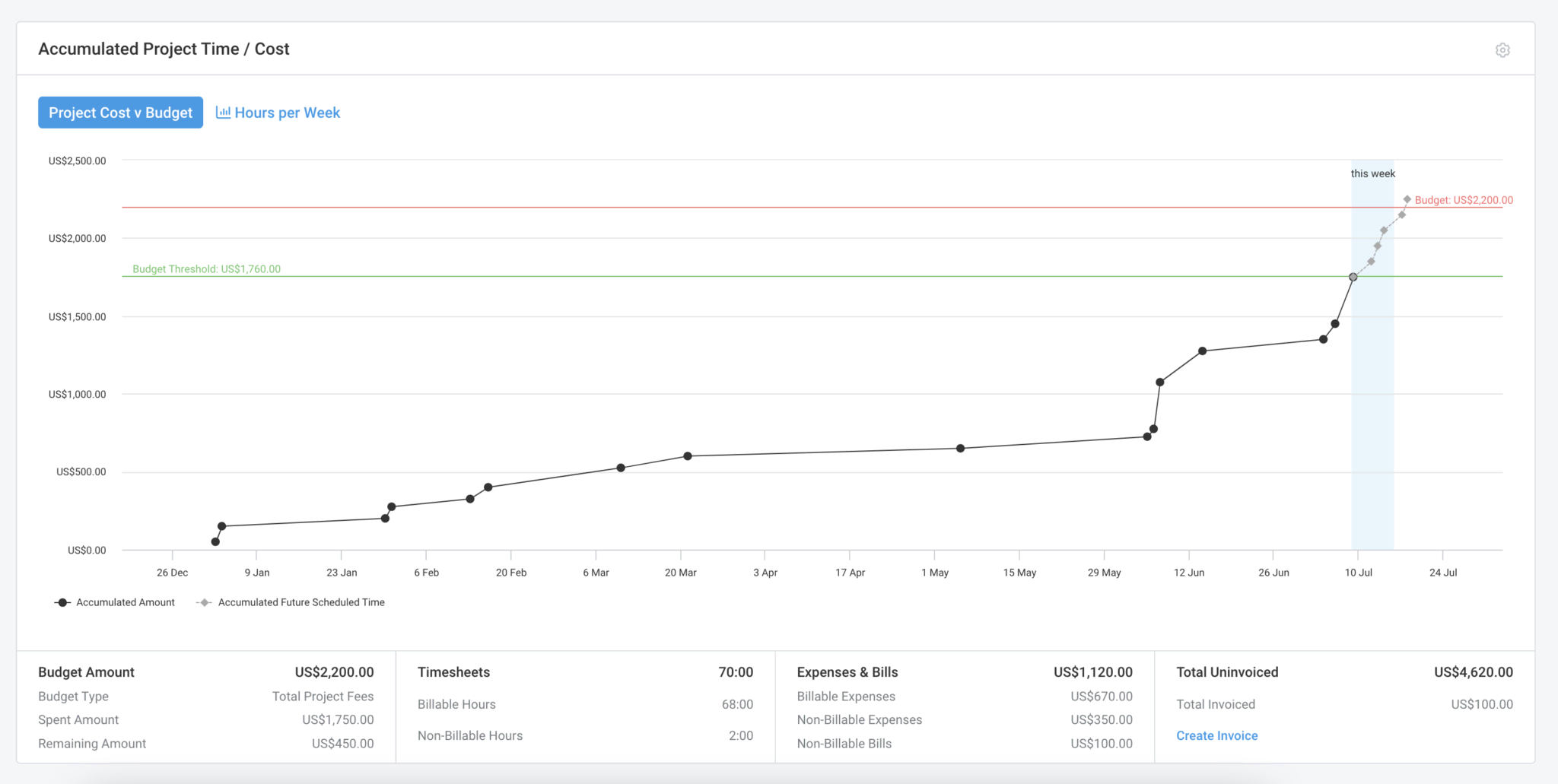Click the Billable Hours value 68:00
The width and height of the screenshot is (1558, 784).
tap(736, 703)
